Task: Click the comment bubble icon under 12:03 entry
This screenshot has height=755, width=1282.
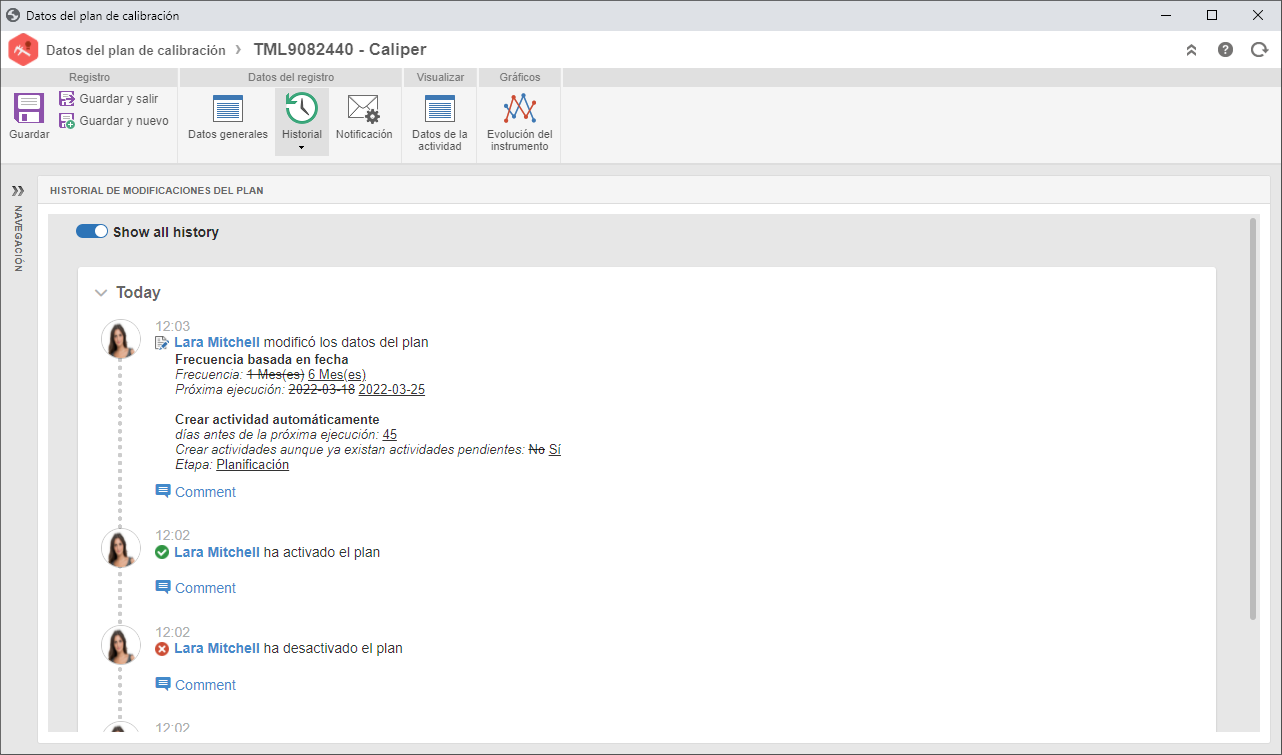Action: (x=163, y=491)
